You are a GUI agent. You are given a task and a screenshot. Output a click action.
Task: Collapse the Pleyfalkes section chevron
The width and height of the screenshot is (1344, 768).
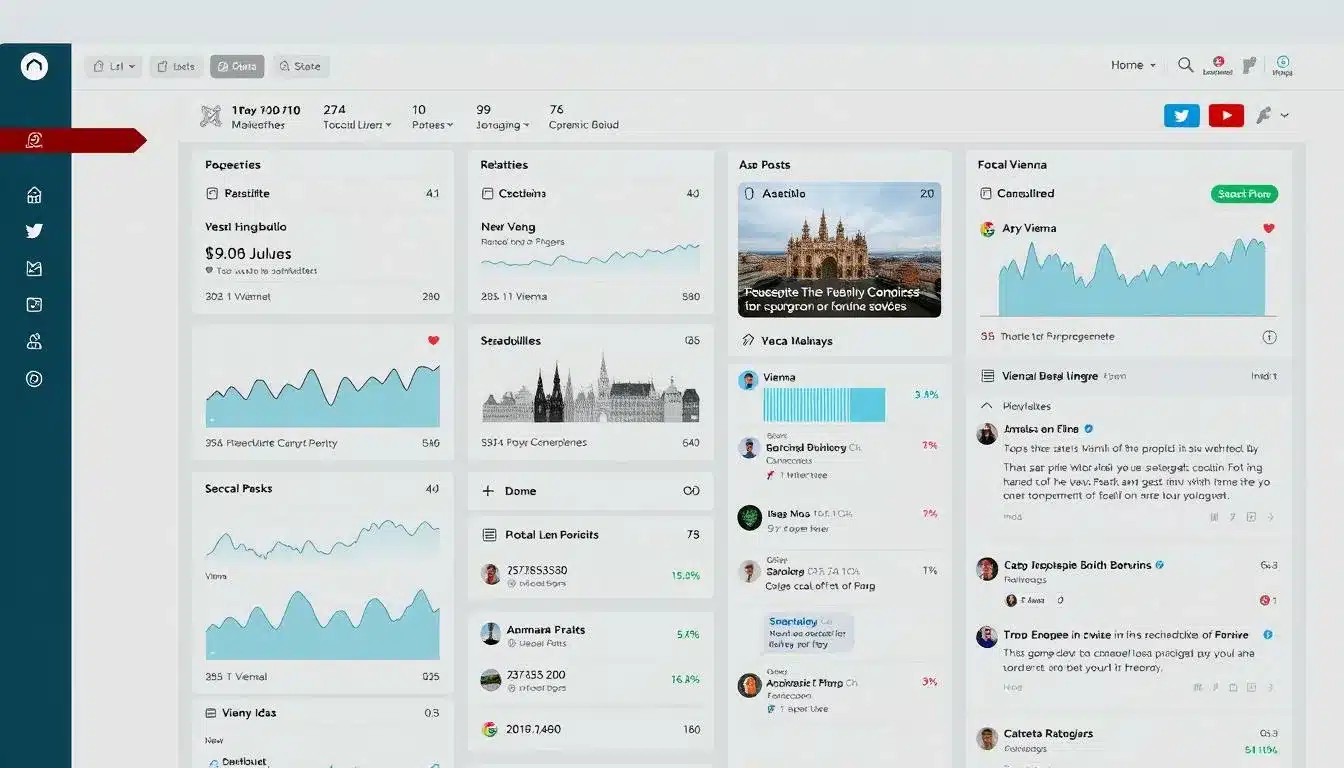click(987, 406)
